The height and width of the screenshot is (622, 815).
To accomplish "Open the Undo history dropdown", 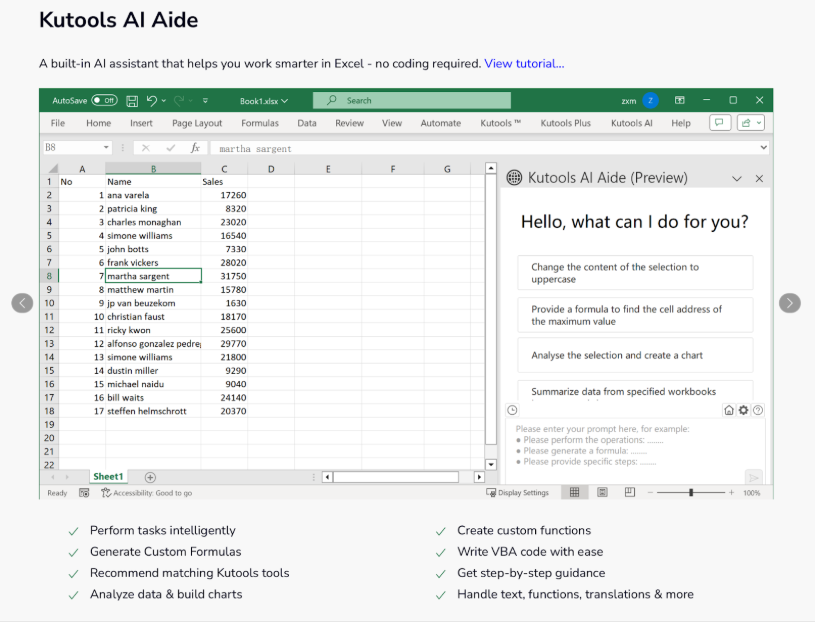I will (x=163, y=100).
